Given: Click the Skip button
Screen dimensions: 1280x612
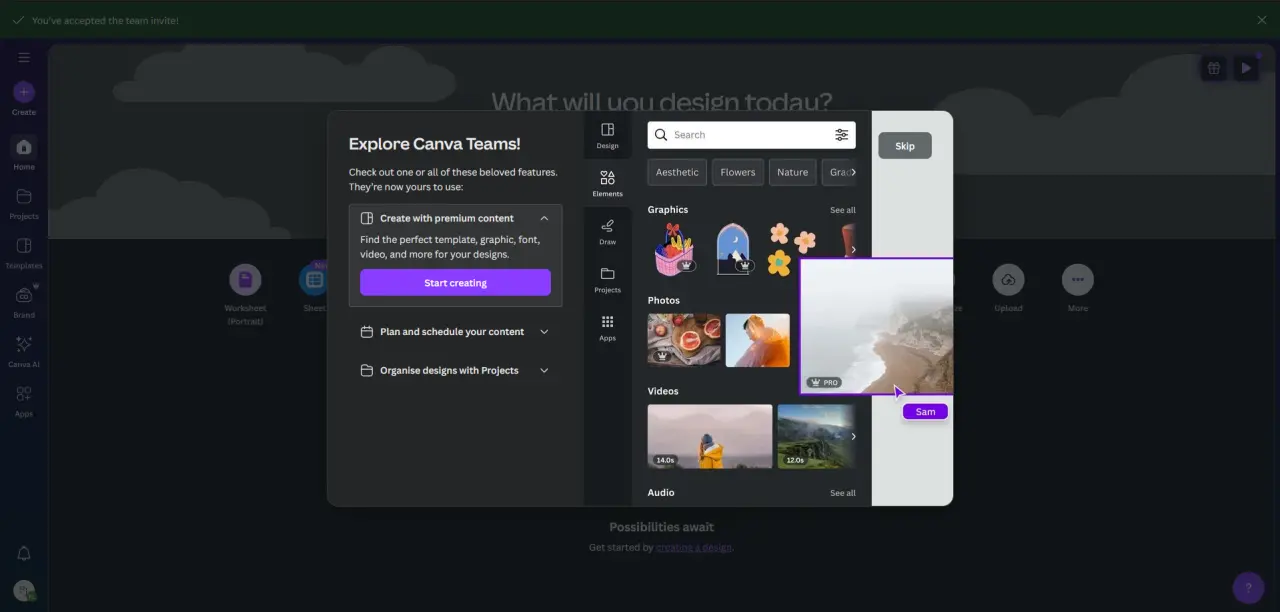Looking at the screenshot, I should point(905,146).
